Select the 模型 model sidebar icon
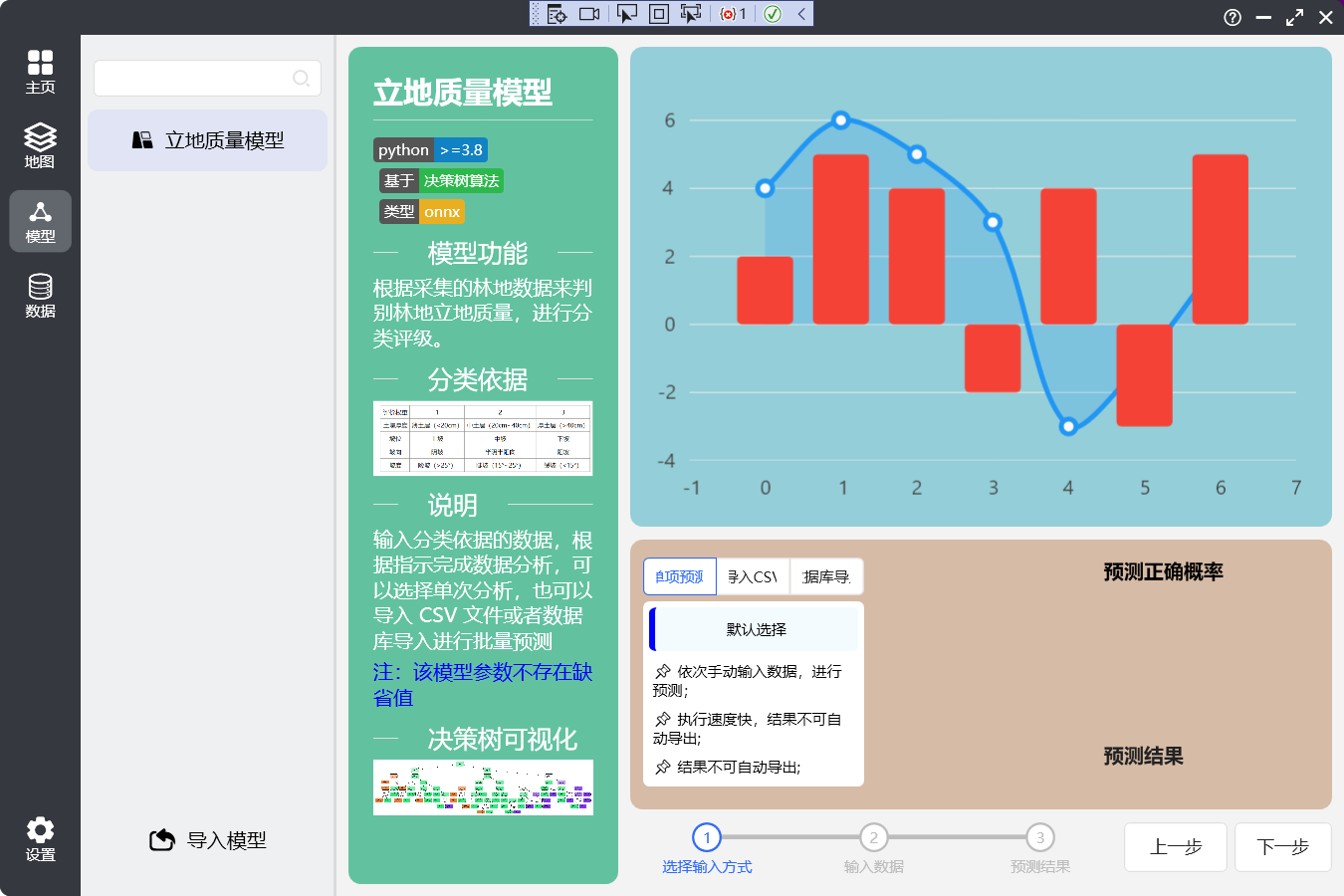This screenshot has width=1344, height=896. (x=40, y=221)
